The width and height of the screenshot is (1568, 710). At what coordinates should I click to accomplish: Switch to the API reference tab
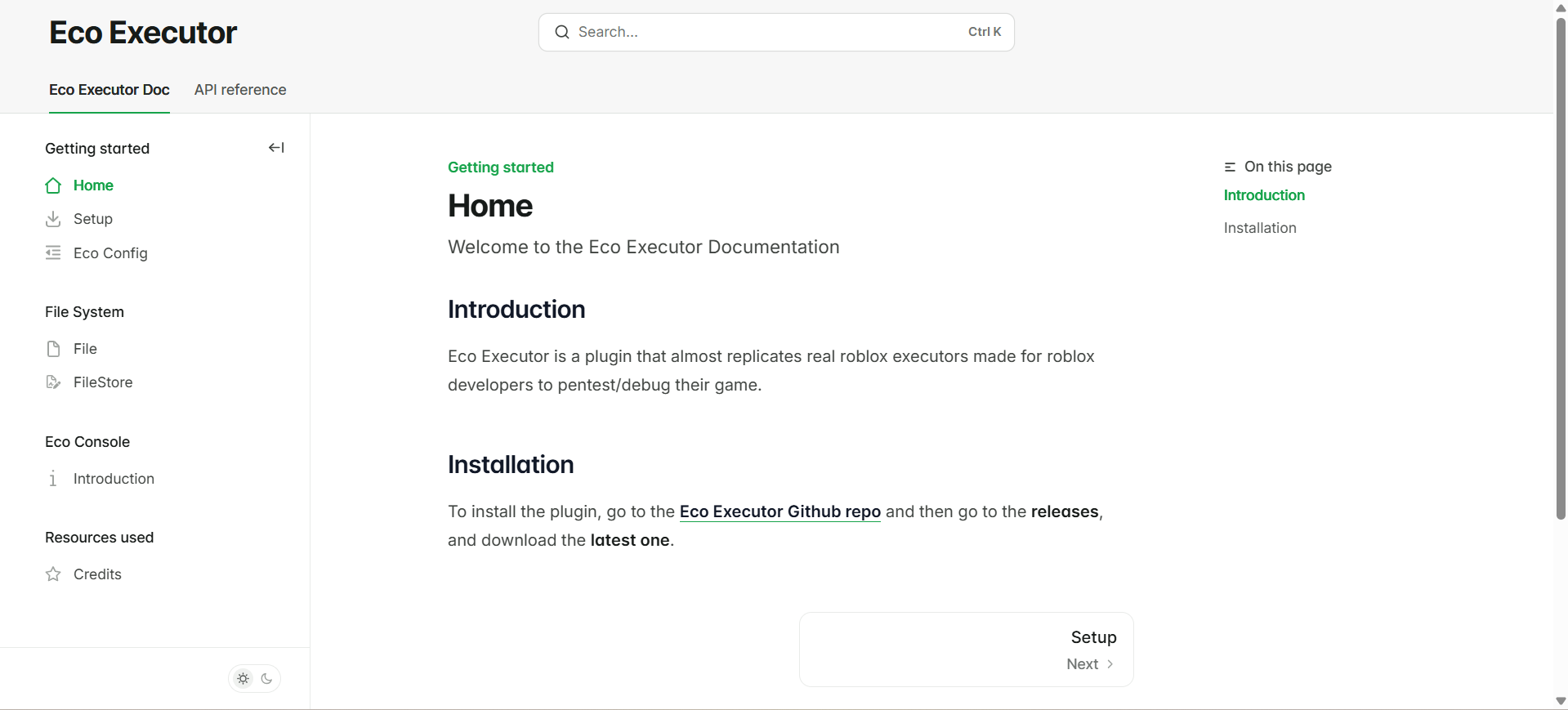click(x=240, y=90)
